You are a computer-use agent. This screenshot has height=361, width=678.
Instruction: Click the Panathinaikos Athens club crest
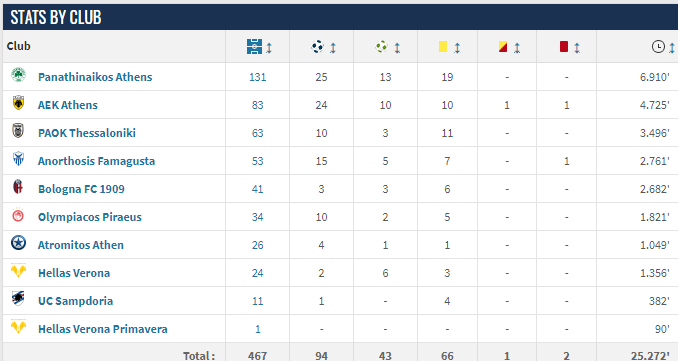click(x=18, y=75)
